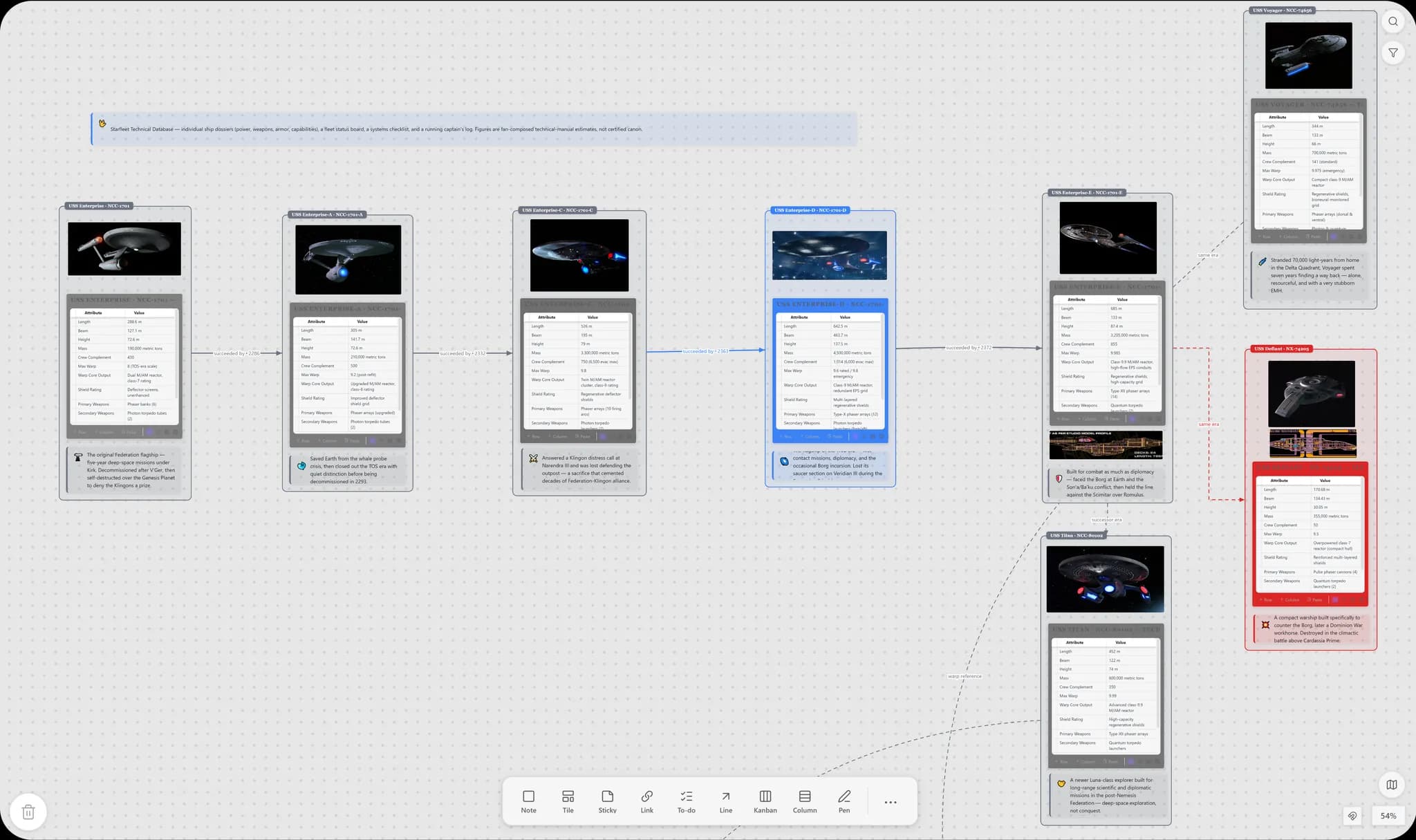Click the purple swatch in Titan table footer
The image size is (1416, 840).
pyautogui.click(x=1130, y=762)
